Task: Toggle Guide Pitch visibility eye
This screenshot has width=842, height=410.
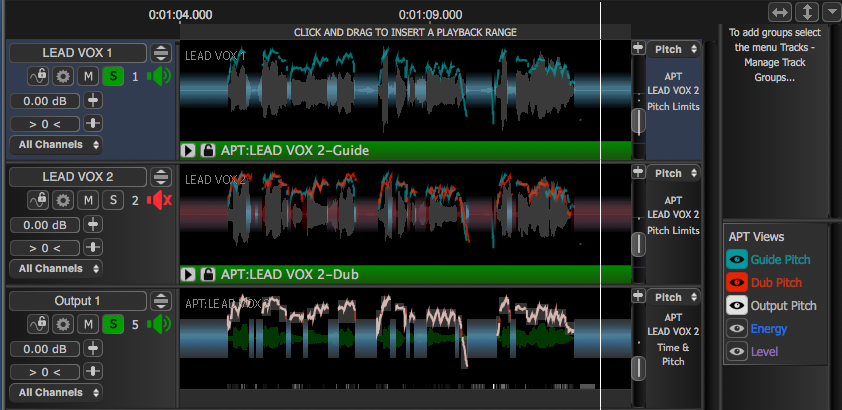Action: click(737, 260)
